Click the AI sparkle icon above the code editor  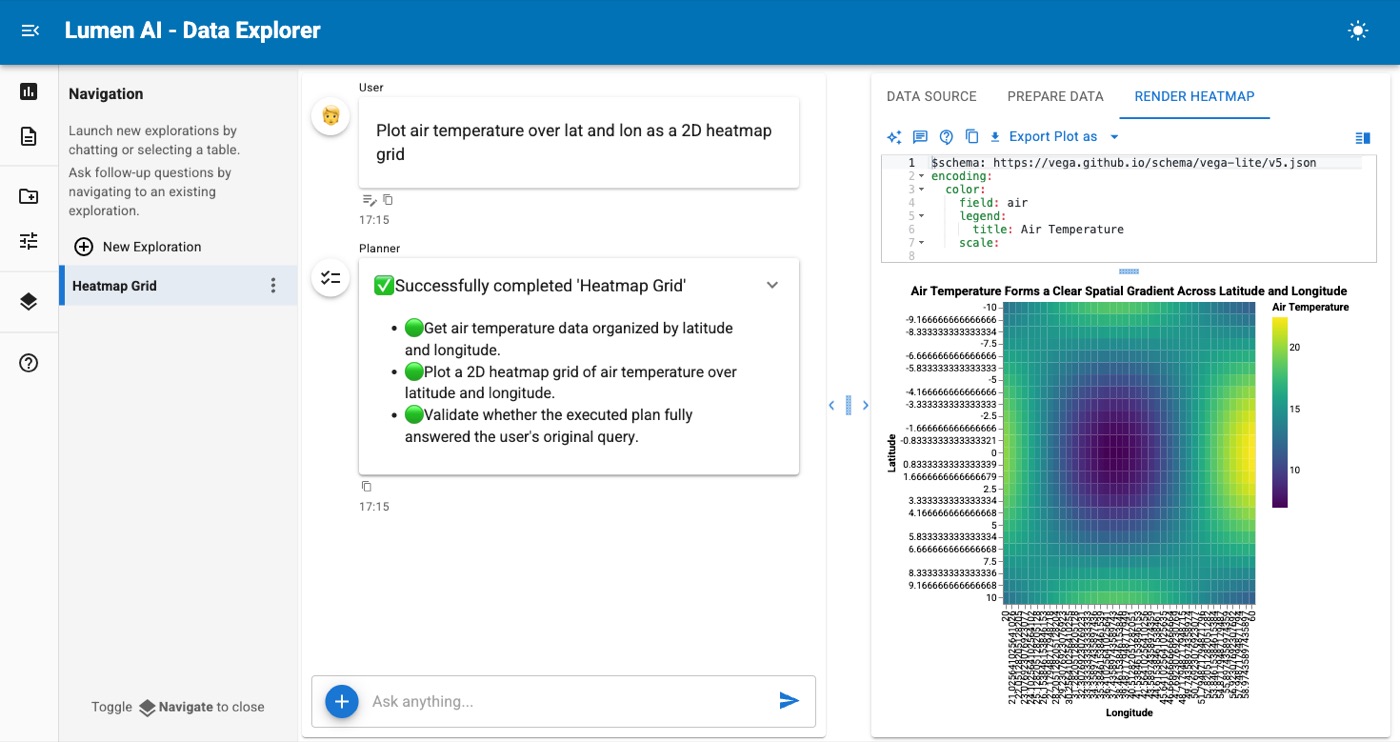[x=895, y=137]
